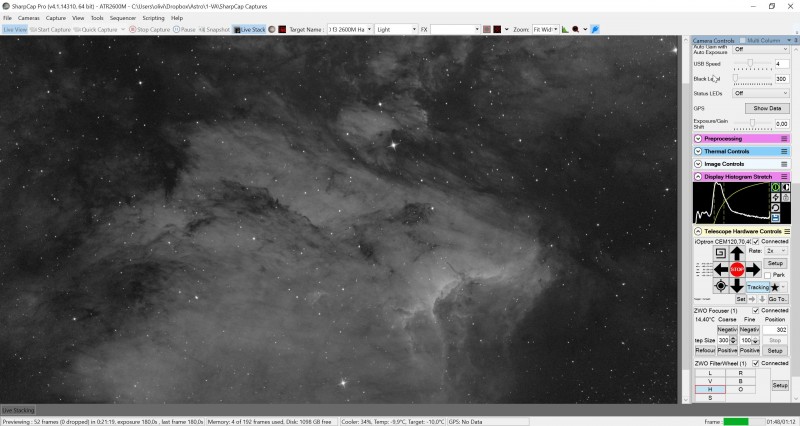The image size is (800, 426).
Task: Click the half-black contrast icon beside histogram
Action: pyautogui.click(x=786, y=187)
